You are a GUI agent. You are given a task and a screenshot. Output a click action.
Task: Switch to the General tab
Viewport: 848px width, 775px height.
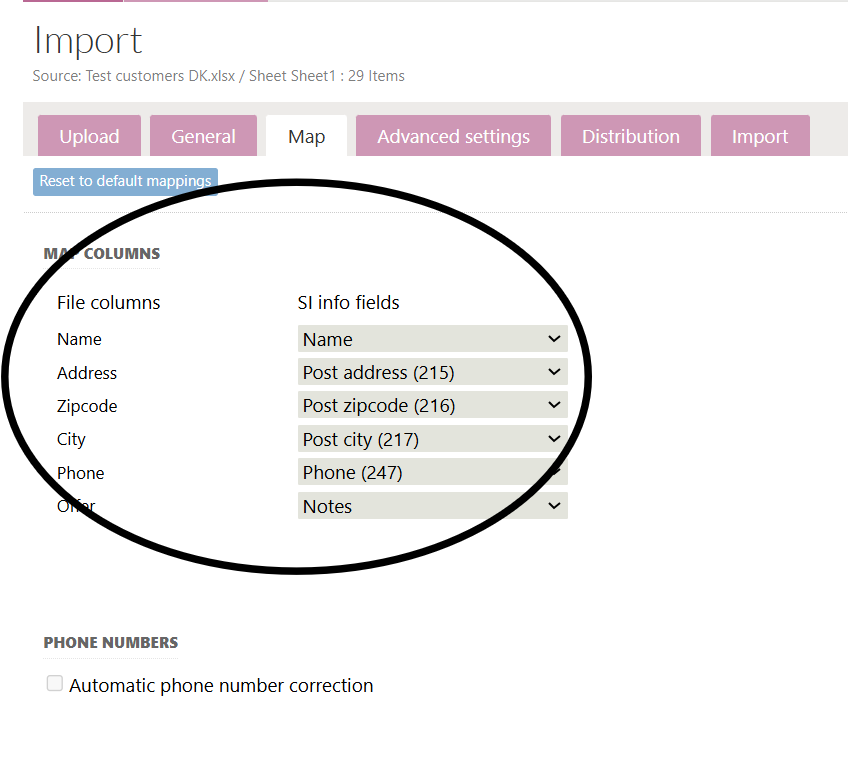coord(203,137)
